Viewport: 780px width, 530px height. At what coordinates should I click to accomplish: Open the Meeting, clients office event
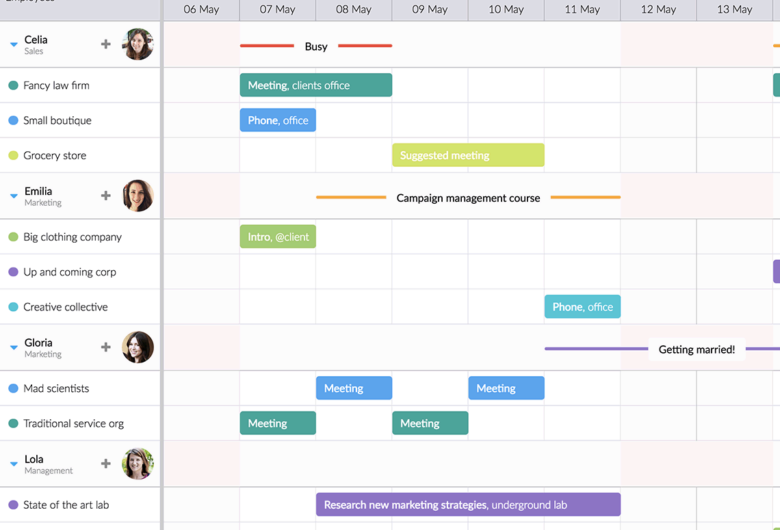(316, 85)
